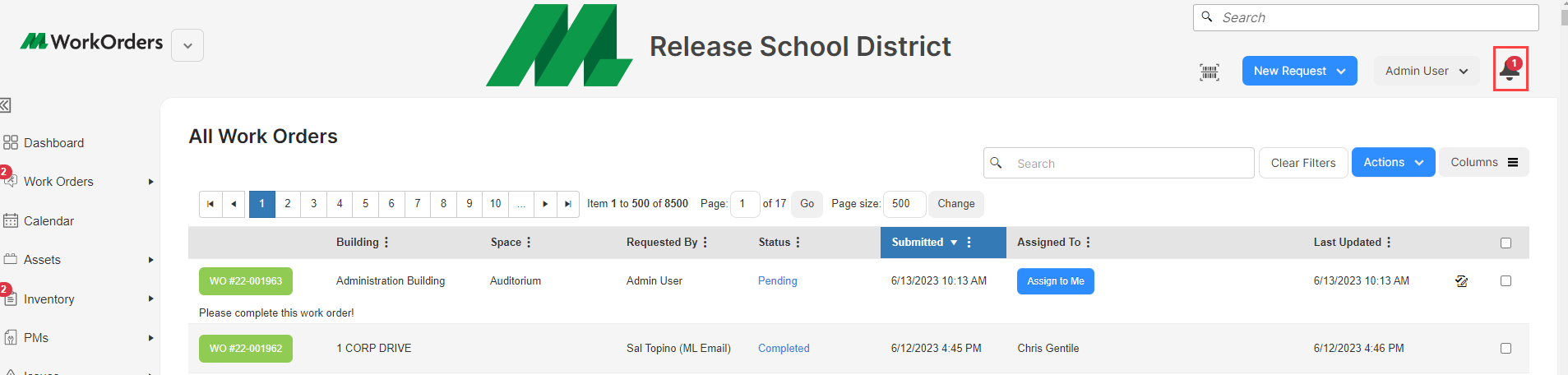Click the work orders table search field
The height and width of the screenshot is (375, 1568).
pos(1118,163)
